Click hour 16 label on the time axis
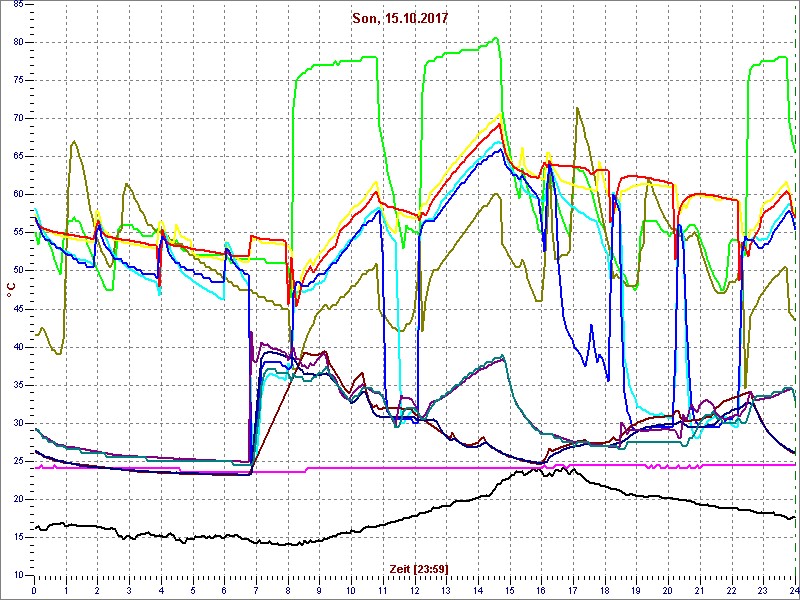The height and width of the screenshot is (600, 800). coord(541,591)
